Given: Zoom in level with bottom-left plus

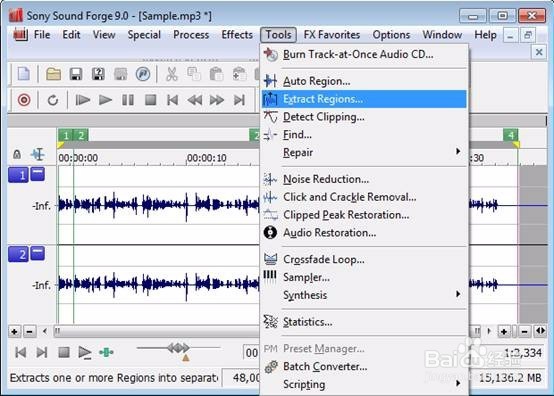Looking at the screenshot, I should pyautogui.click(x=14, y=332).
